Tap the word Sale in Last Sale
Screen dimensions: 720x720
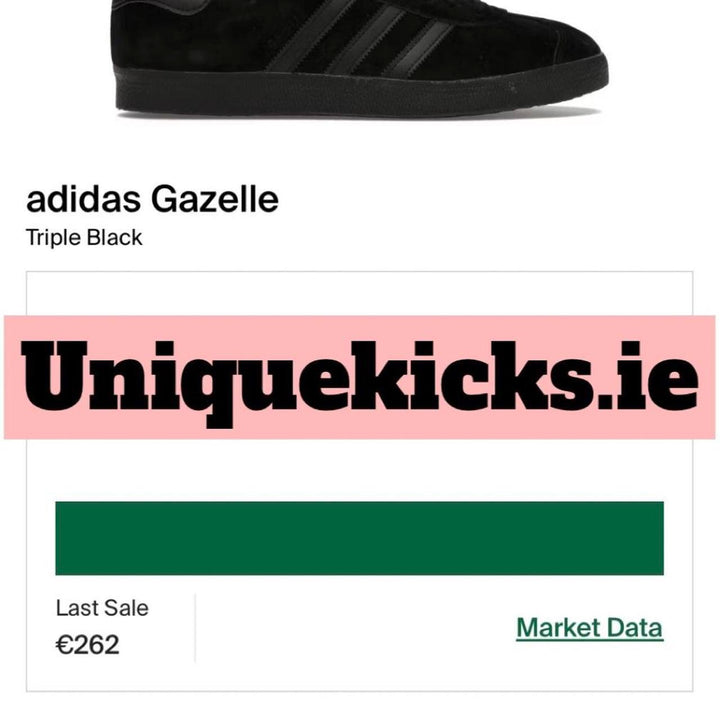126,608
